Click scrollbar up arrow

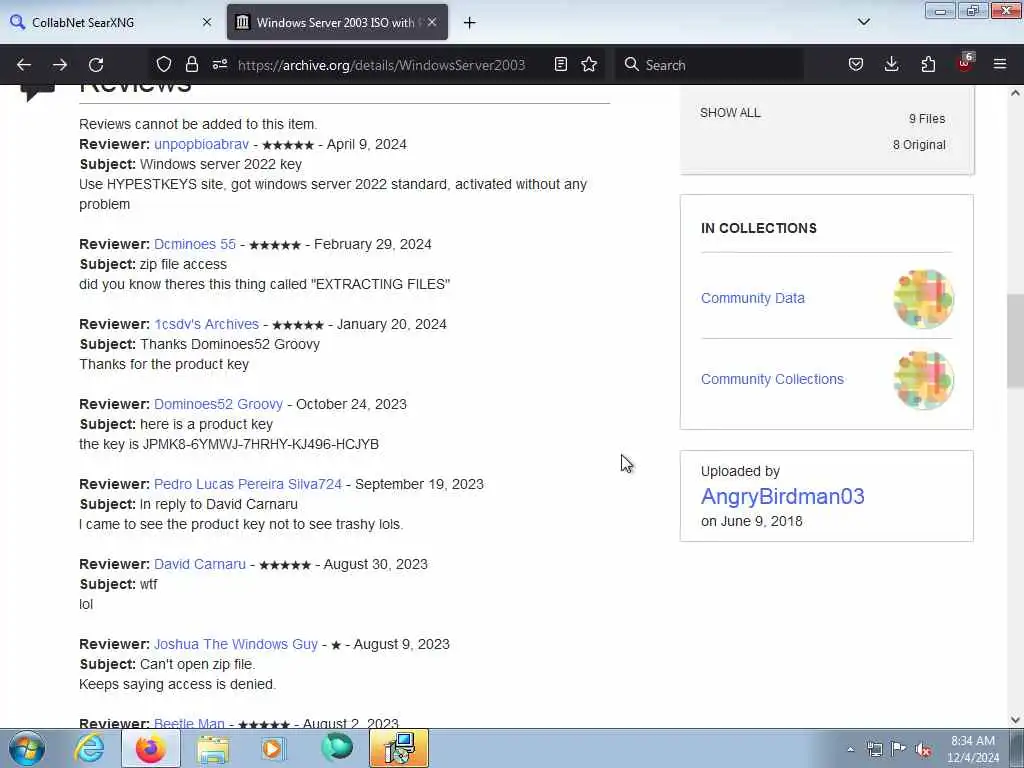pyautogui.click(x=1015, y=93)
